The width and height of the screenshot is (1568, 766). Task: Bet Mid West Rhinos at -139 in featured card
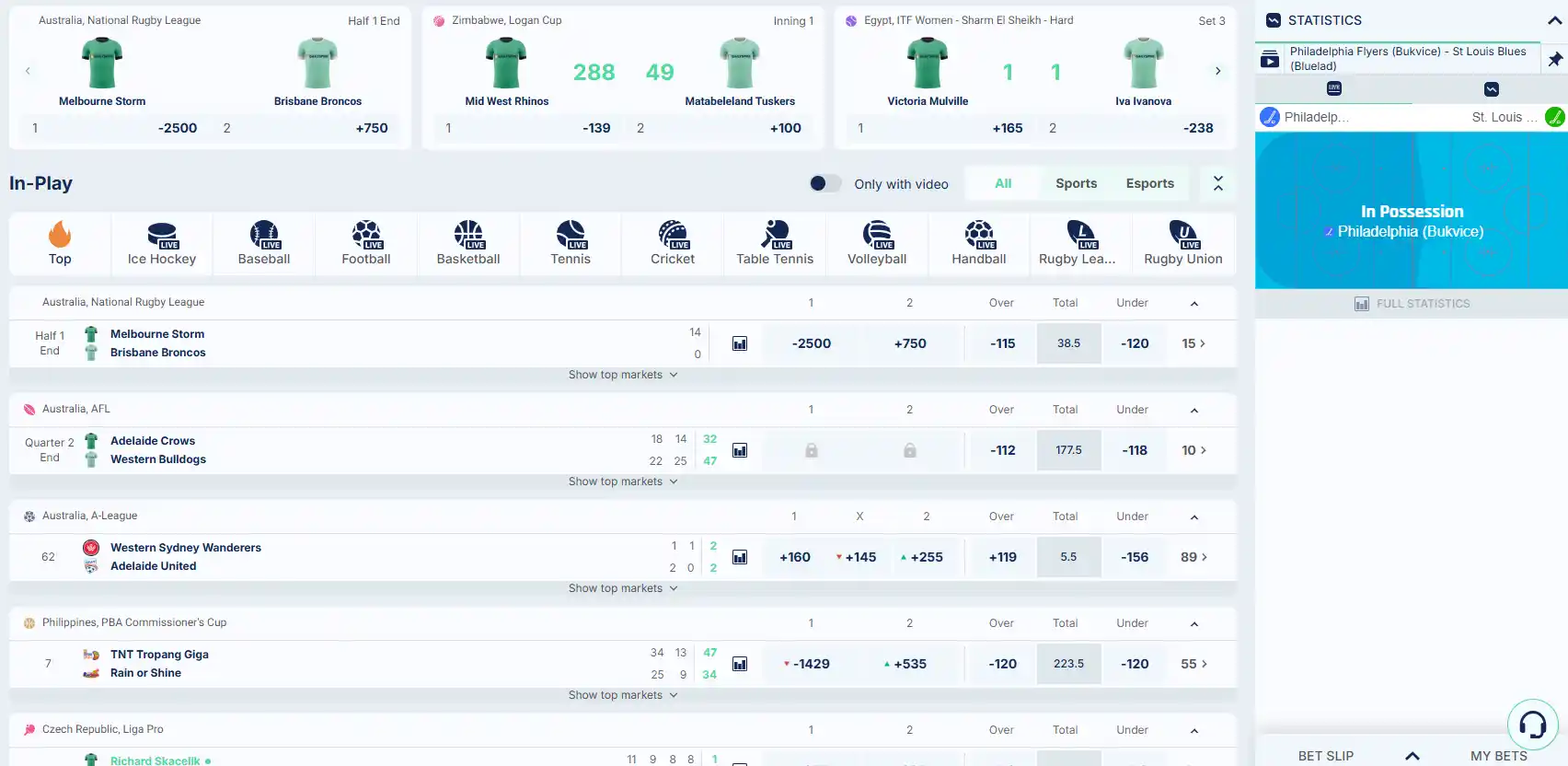tap(527, 128)
